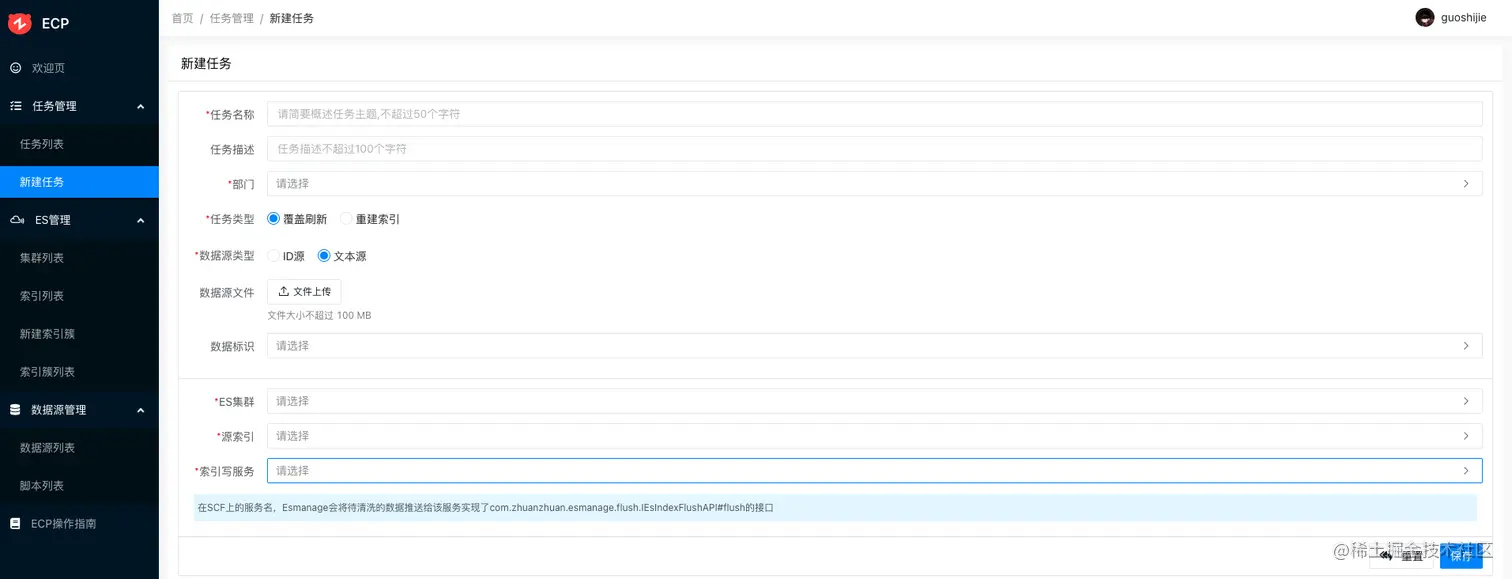The width and height of the screenshot is (1512, 579).
Task: Open the 部门 dropdown
Action: (x=874, y=184)
